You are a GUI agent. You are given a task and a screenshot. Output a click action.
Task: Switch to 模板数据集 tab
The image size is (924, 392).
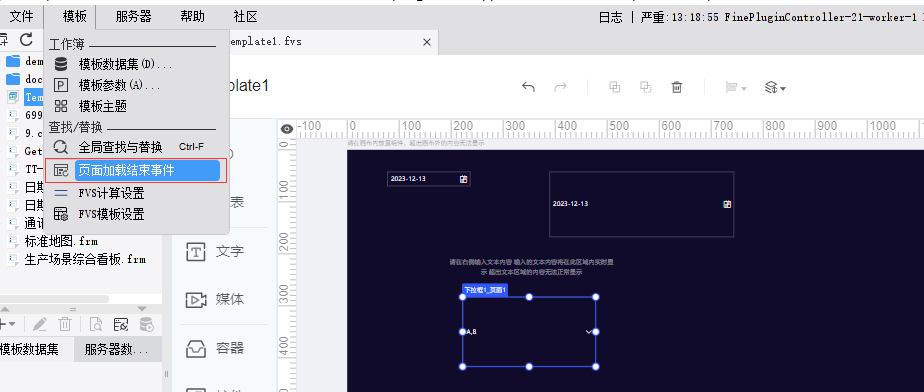tap(29, 350)
